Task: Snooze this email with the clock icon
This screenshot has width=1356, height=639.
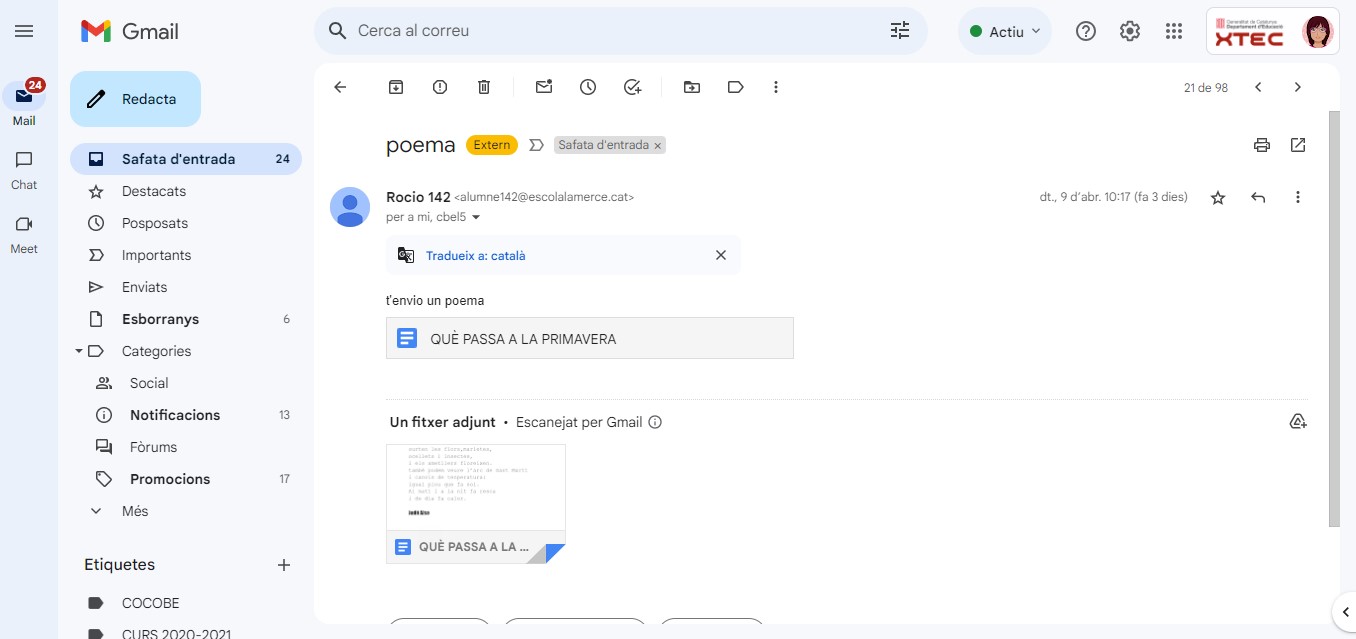Action: tap(588, 87)
